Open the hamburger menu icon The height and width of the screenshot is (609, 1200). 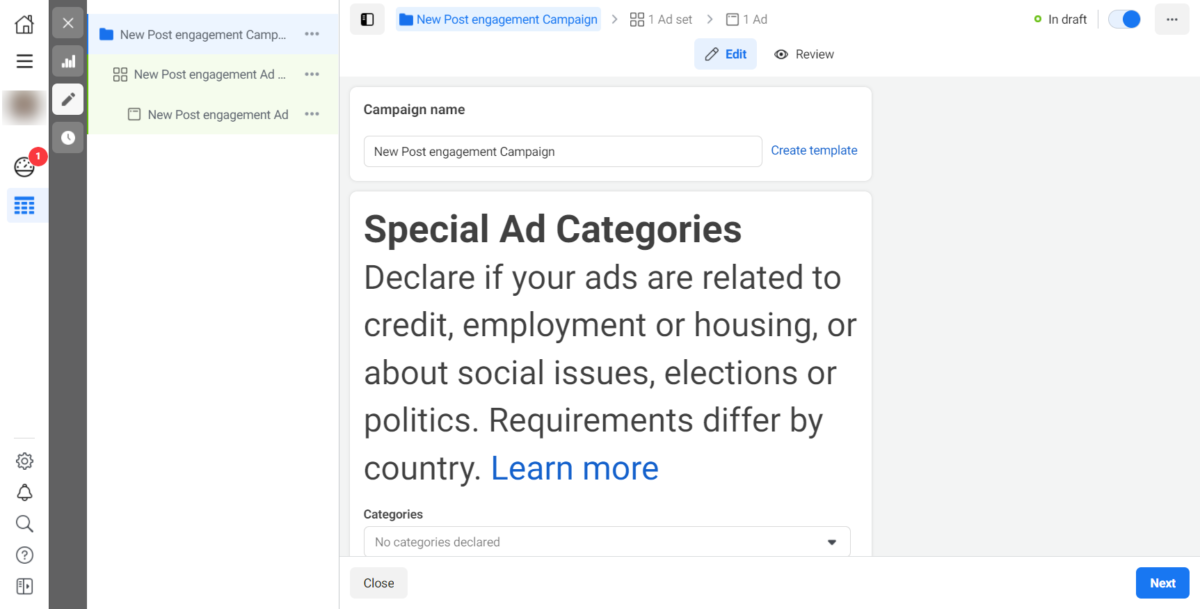click(x=24, y=61)
